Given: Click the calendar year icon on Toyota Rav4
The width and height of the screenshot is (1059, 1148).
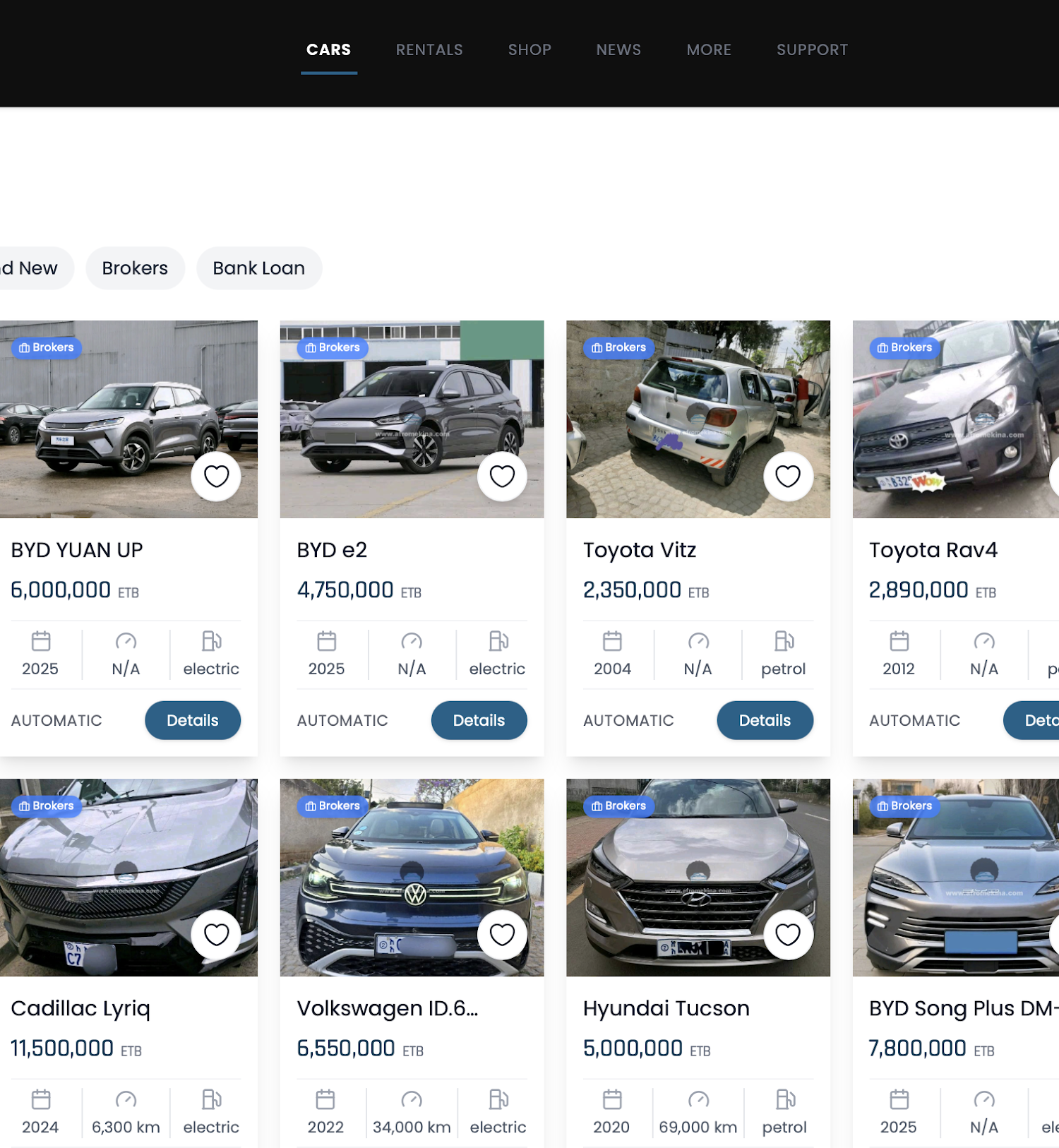Looking at the screenshot, I should 899,641.
